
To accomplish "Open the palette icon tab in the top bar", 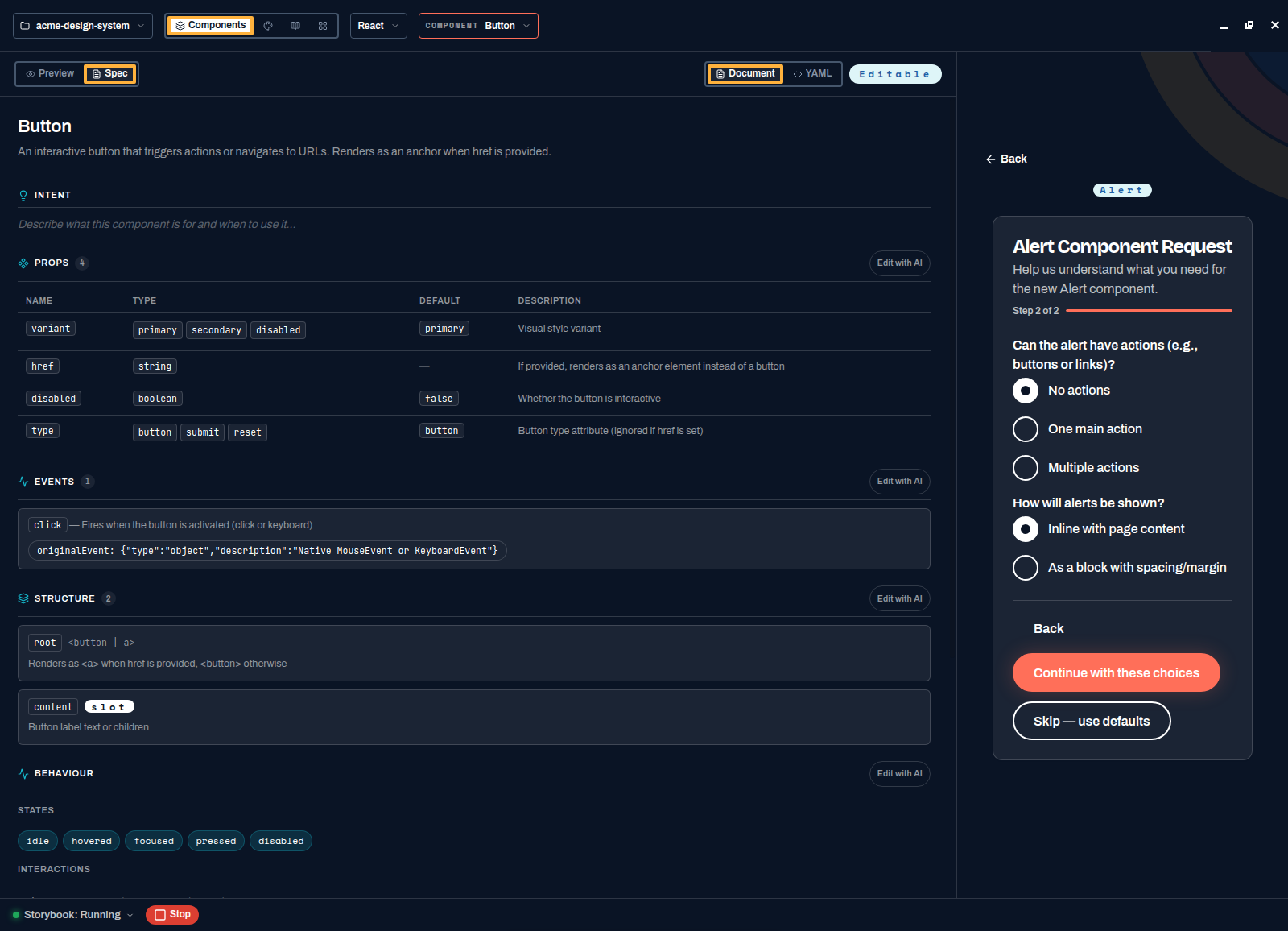I will (x=268, y=26).
